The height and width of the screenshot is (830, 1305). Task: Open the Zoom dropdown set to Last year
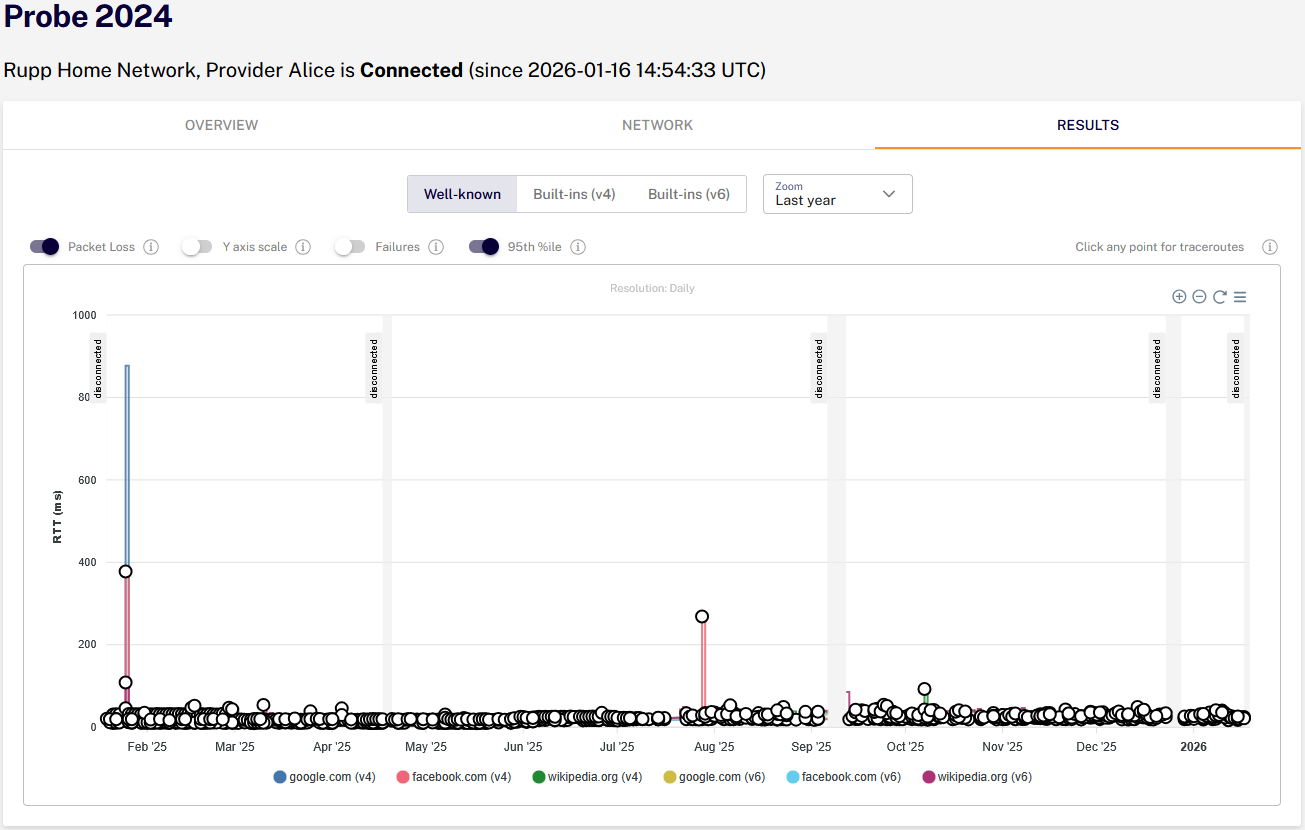click(838, 194)
